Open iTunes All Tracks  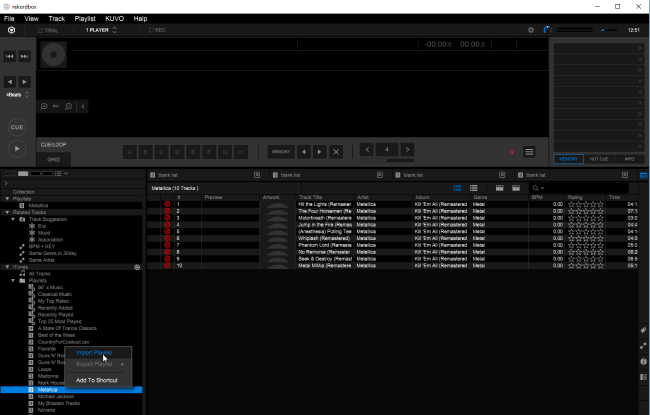tap(39, 274)
